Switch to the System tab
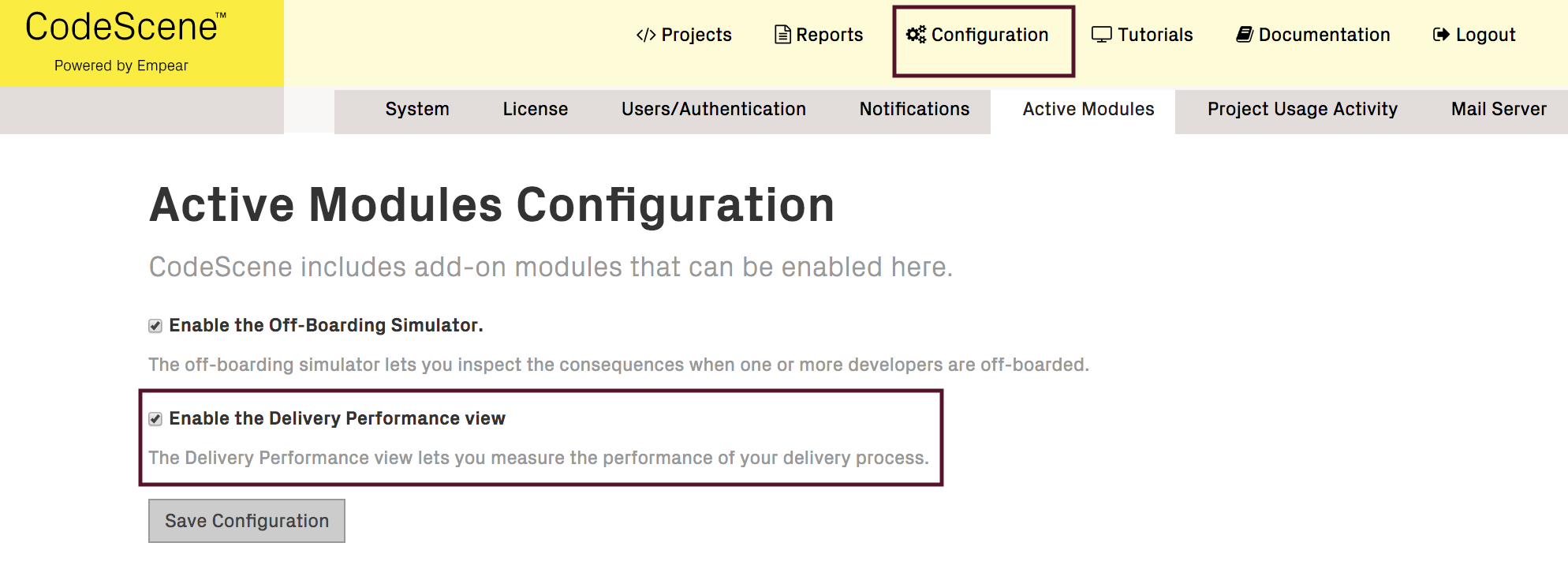1568x584 pixels. click(x=417, y=110)
